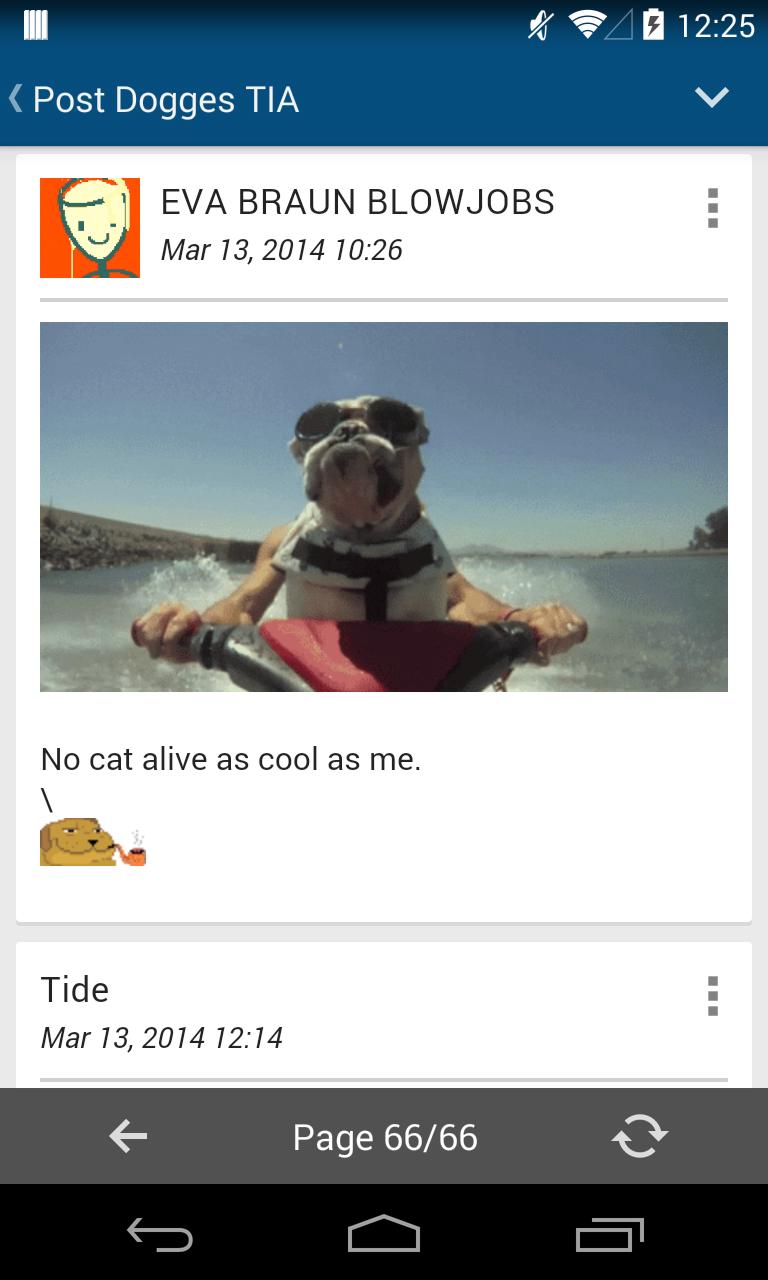Open Android recent apps button
The width and height of the screenshot is (768, 1280).
(x=609, y=1235)
